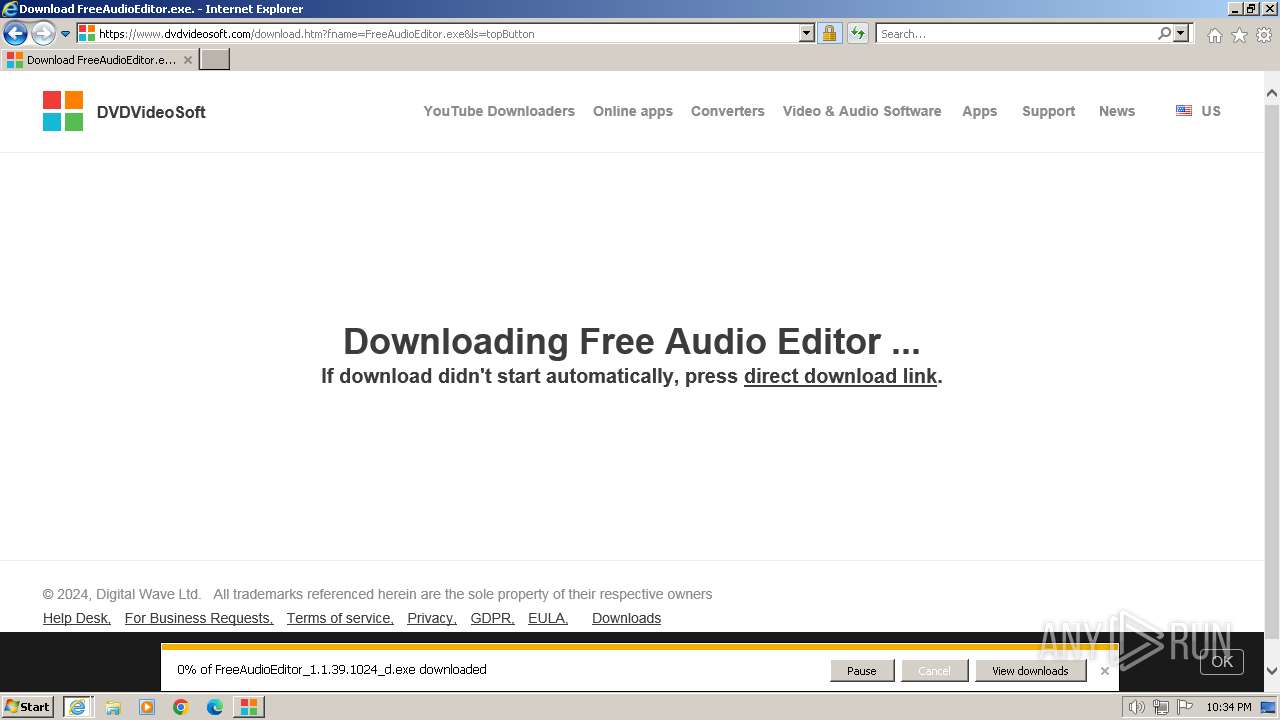Open the Windows Start button
Viewport: 1280px width, 720px height.
point(28,707)
